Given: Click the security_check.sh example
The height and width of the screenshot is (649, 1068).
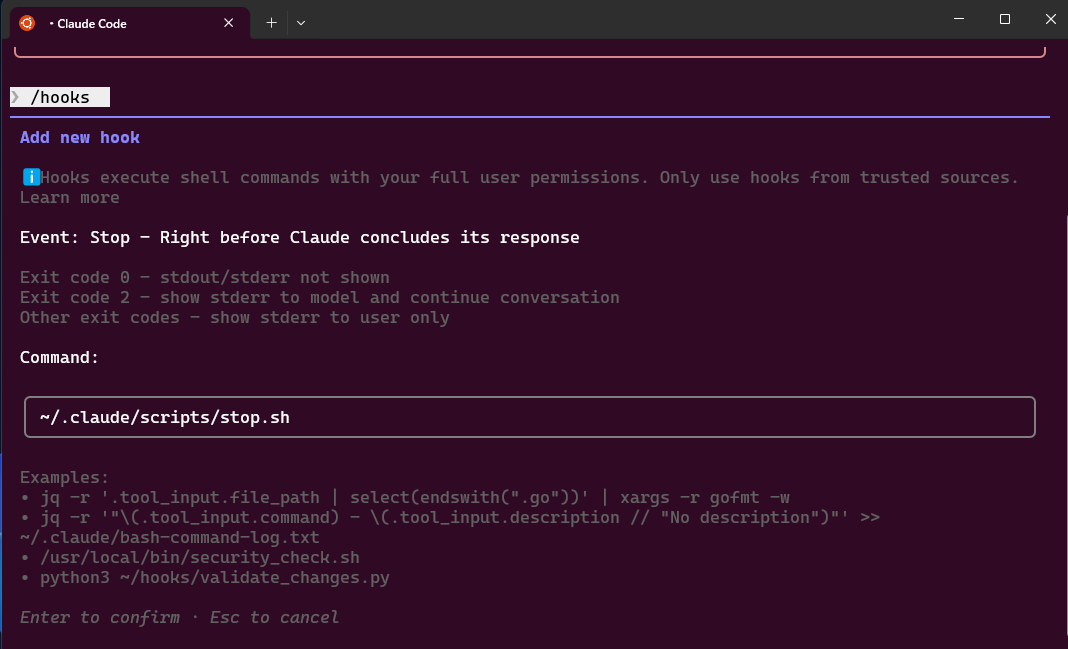Looking at the screenshot, I should coord(199,557).
